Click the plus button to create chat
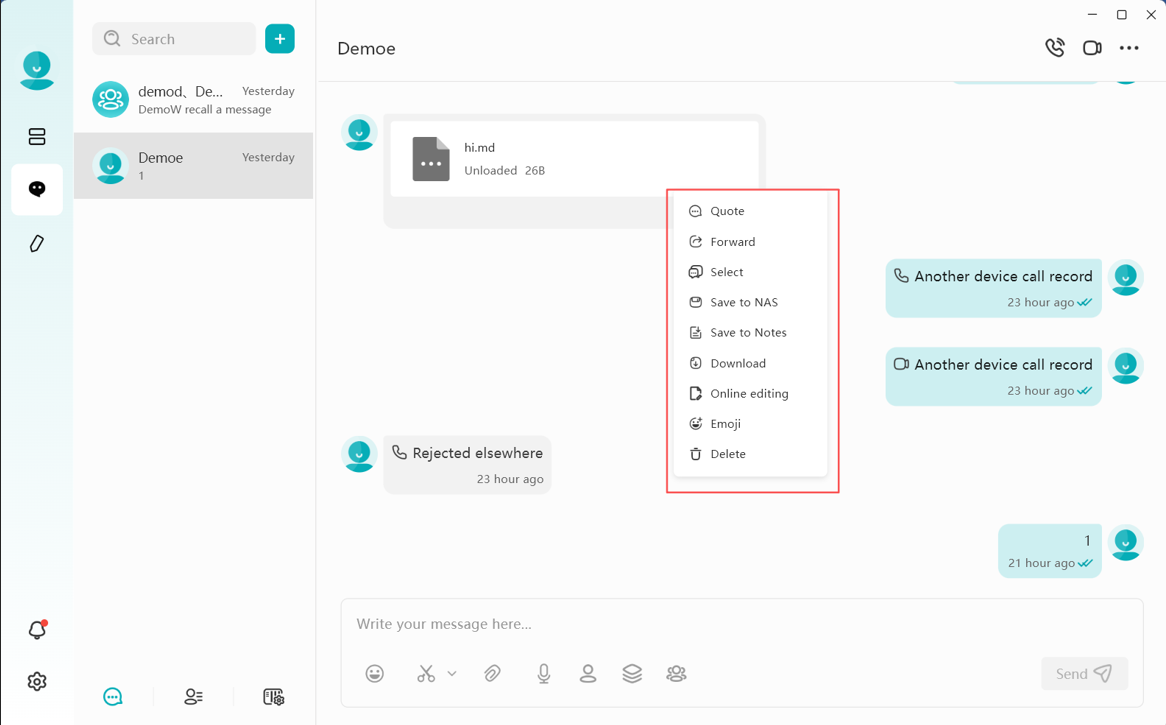 (x=280, y=39)
